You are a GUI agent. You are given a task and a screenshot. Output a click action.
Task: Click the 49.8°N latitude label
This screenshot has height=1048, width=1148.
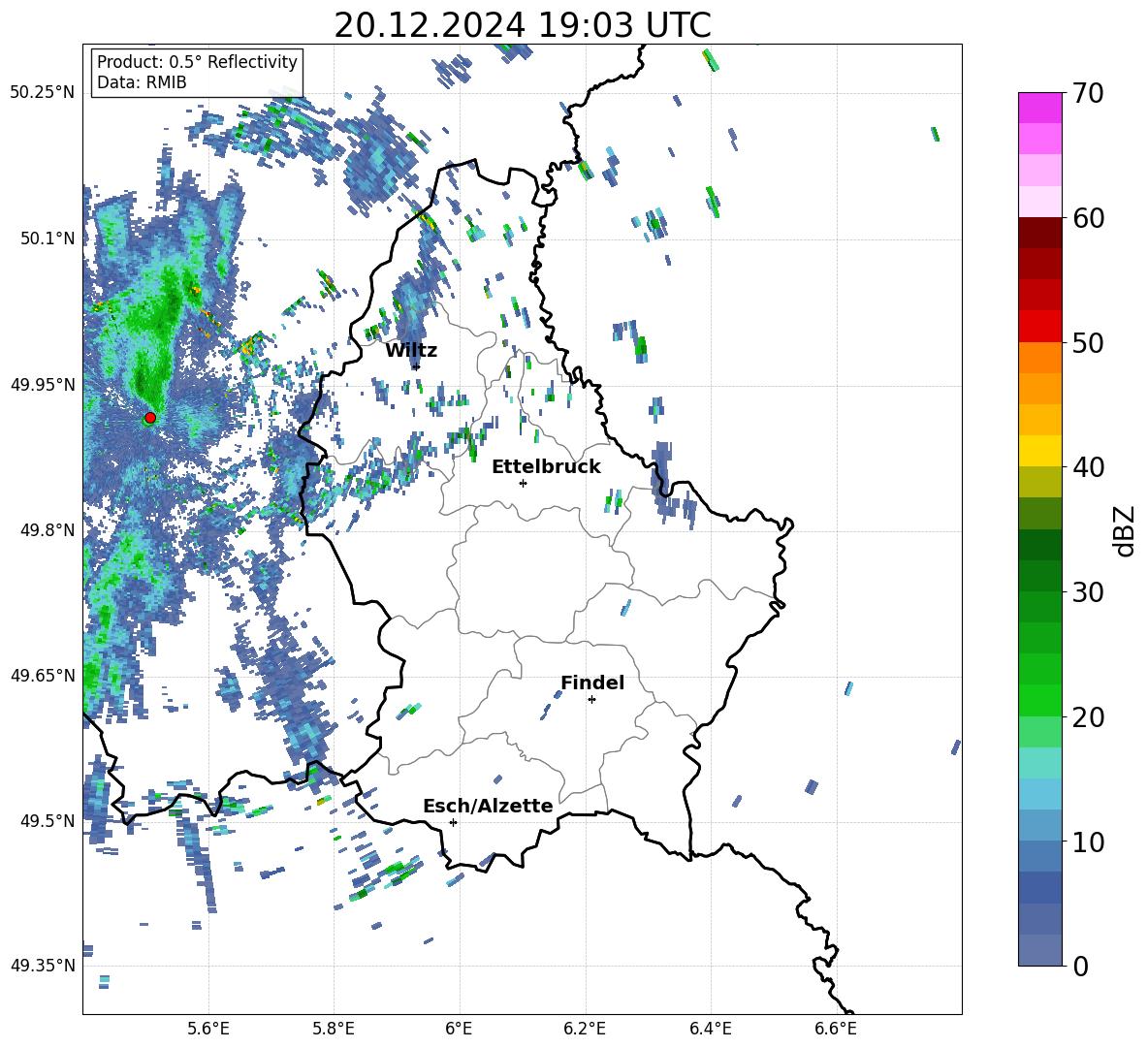(48, 530)
